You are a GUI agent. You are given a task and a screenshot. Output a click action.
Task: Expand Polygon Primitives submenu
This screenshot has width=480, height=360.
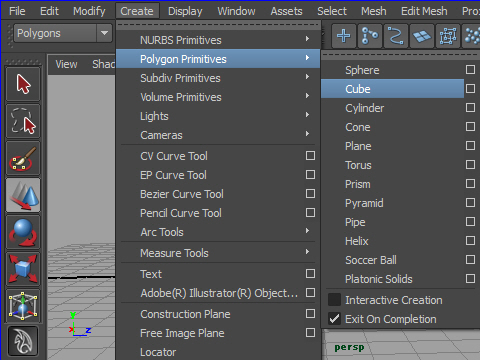coord(218,59)
